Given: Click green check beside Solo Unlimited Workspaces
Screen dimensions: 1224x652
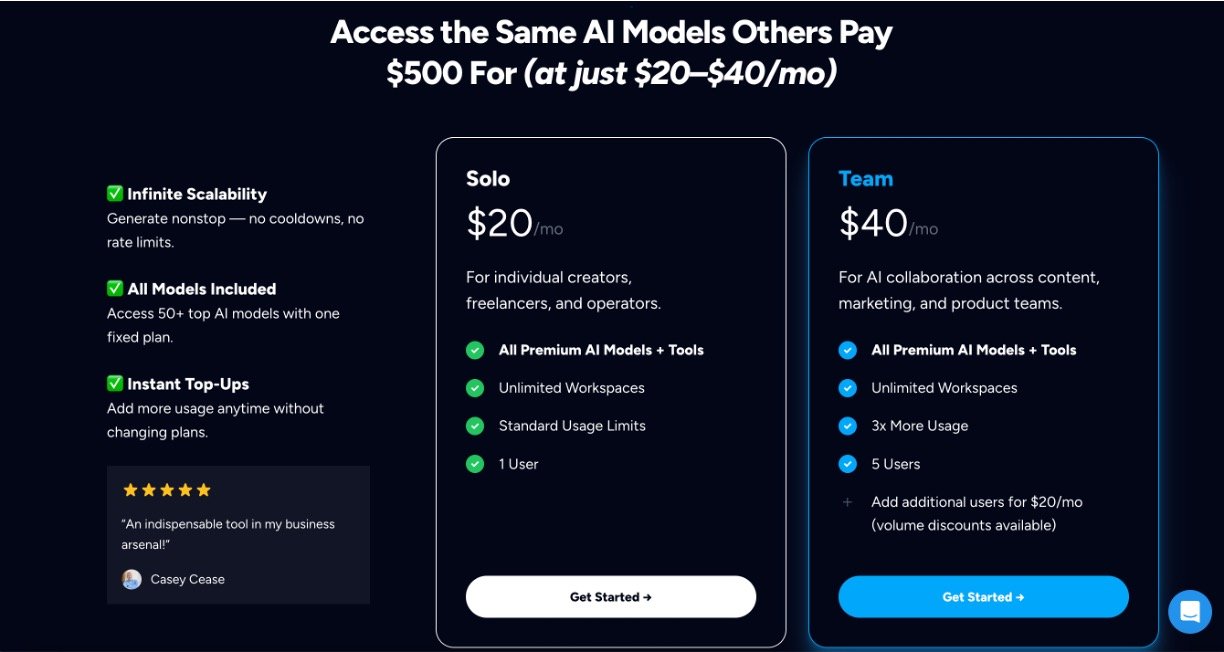Looking at the screenshot, I should tap(475, 388).
